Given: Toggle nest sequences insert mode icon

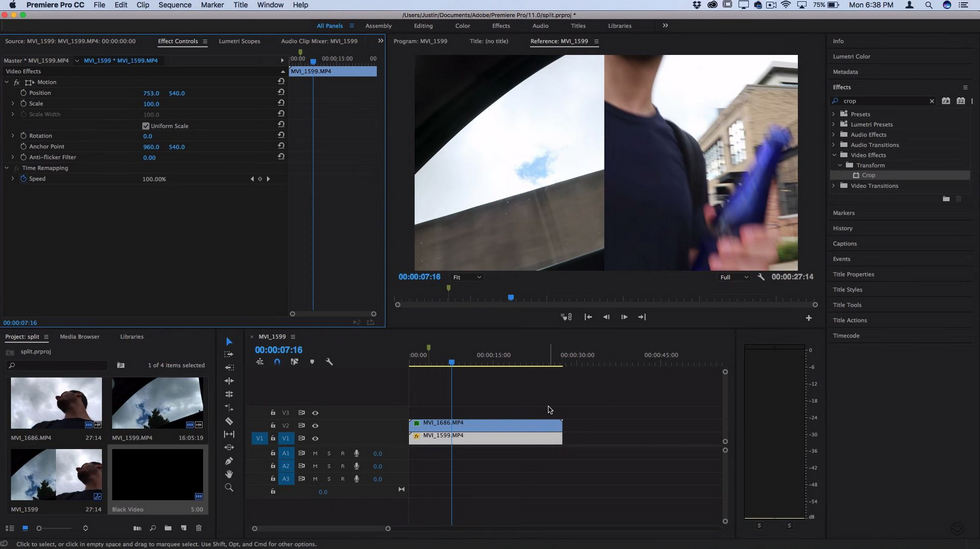Looking at the screenshot, I should click(x=259, y=362).
